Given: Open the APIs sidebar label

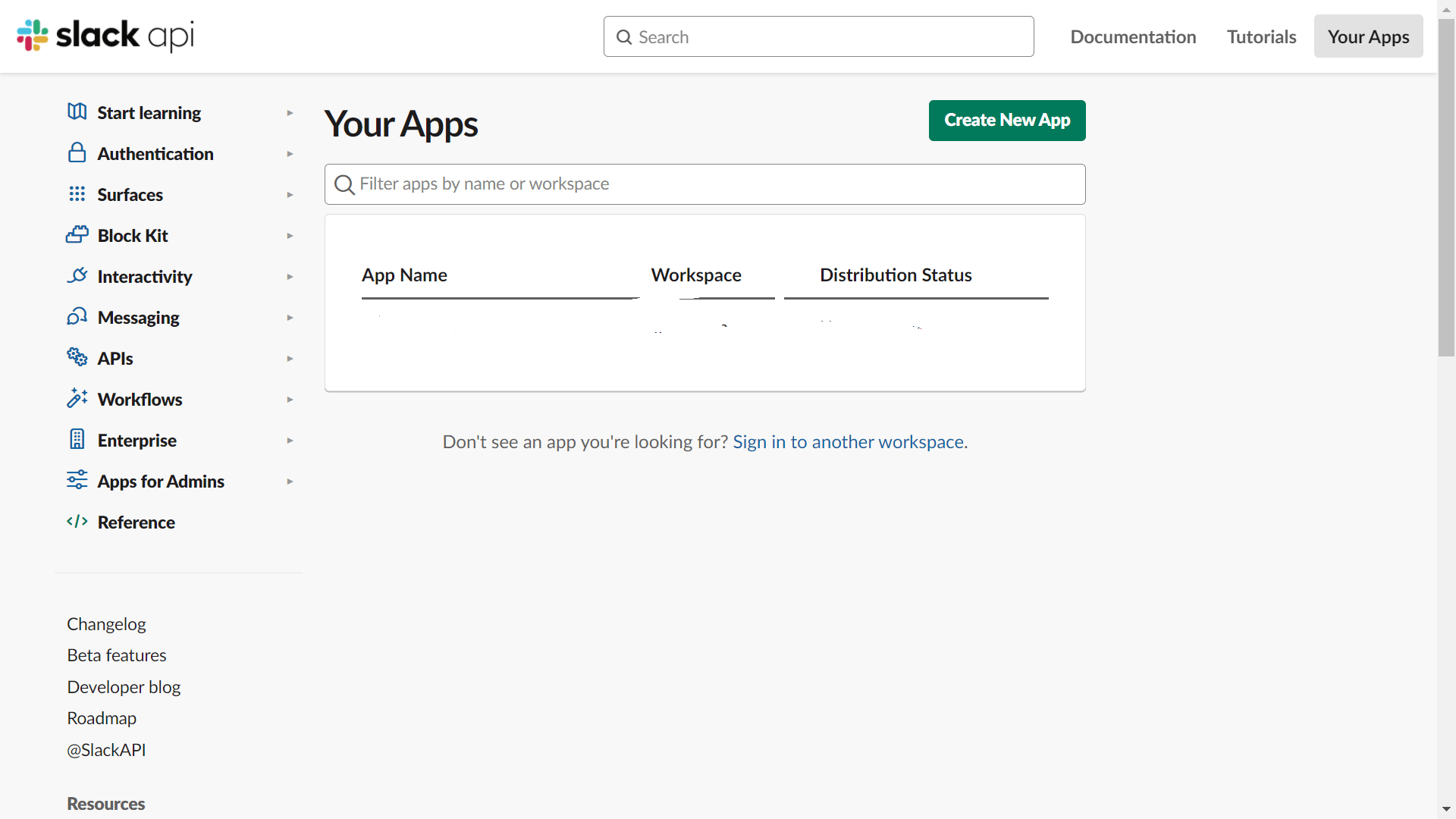Looking at the screenshot, I should pyautogui.click(x=115, y=359).
